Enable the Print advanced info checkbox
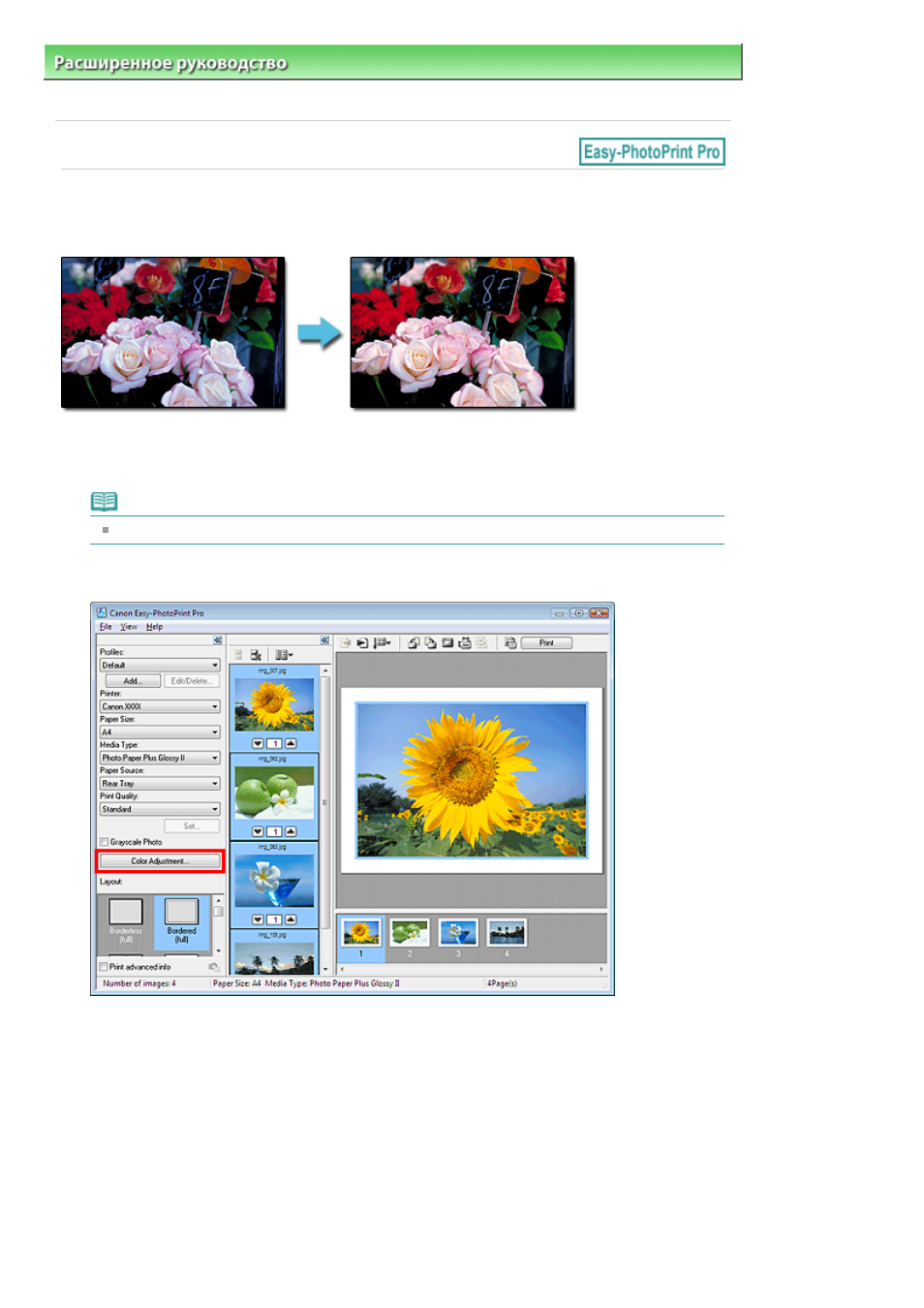 tap(104, 967)
